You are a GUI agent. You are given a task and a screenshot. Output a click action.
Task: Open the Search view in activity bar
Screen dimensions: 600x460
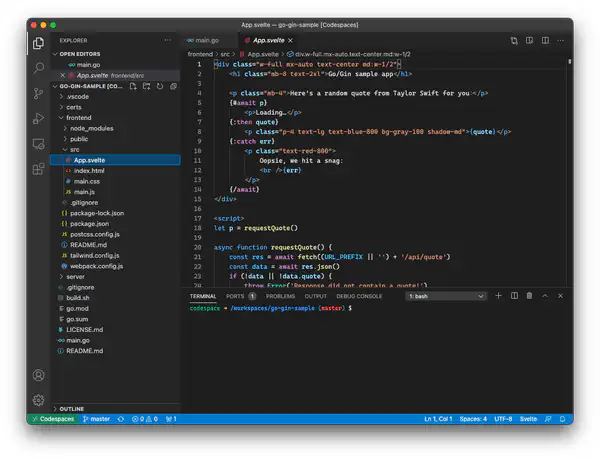coord(38,68)
